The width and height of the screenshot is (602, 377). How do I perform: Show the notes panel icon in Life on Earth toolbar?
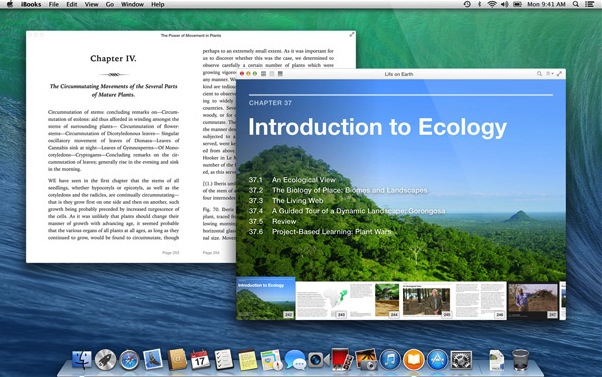(x=280, y=74)
